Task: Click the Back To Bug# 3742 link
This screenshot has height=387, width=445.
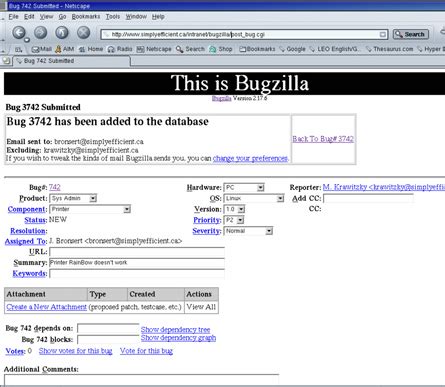Action: (323, 139)
